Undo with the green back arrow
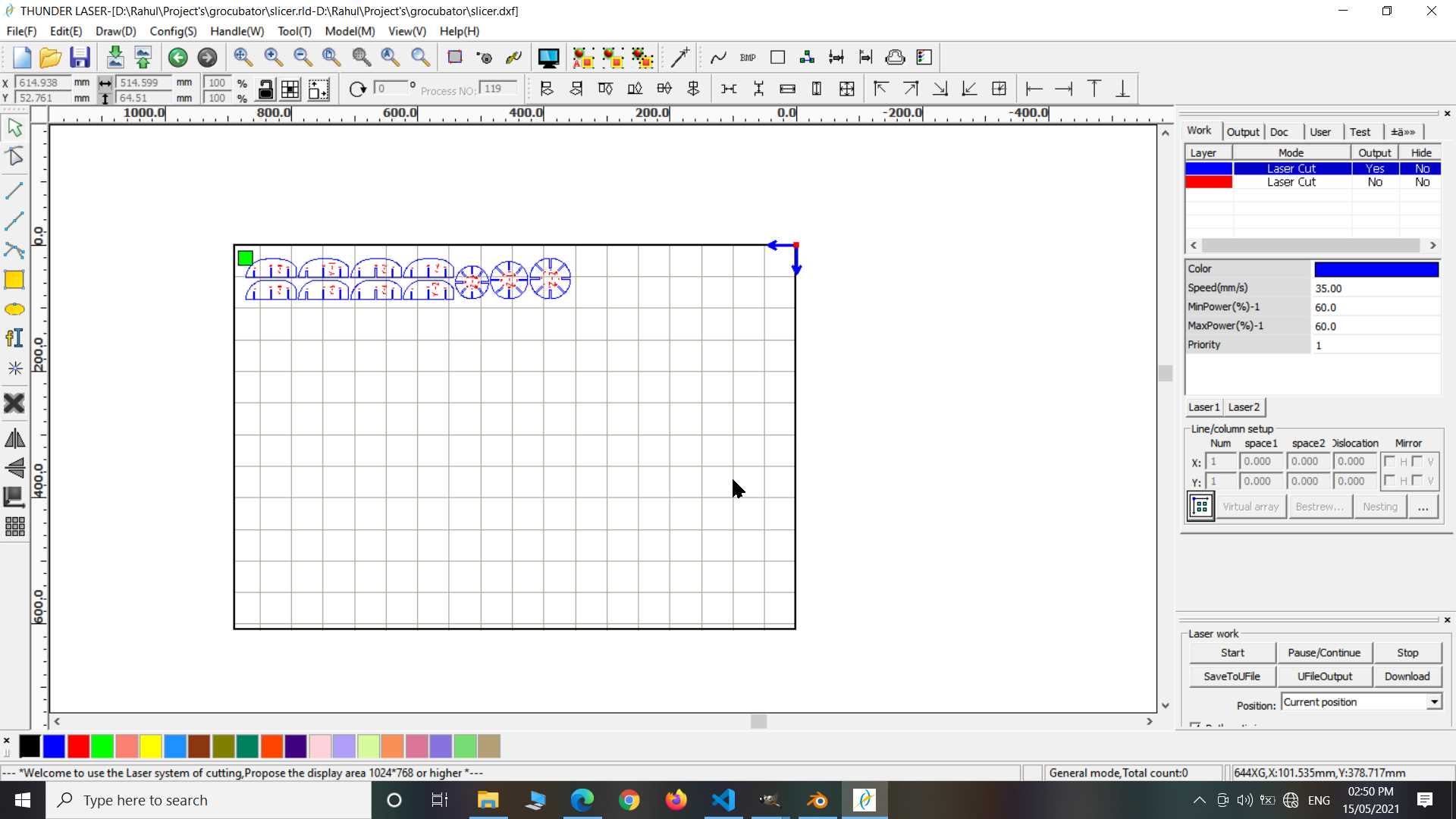 point(178,58)
